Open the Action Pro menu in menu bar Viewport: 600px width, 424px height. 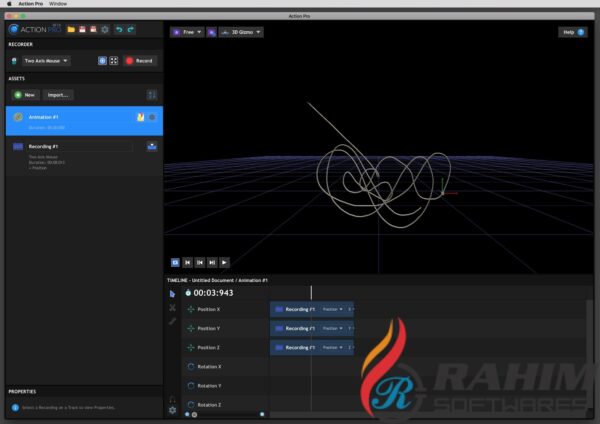coord(31,3)
